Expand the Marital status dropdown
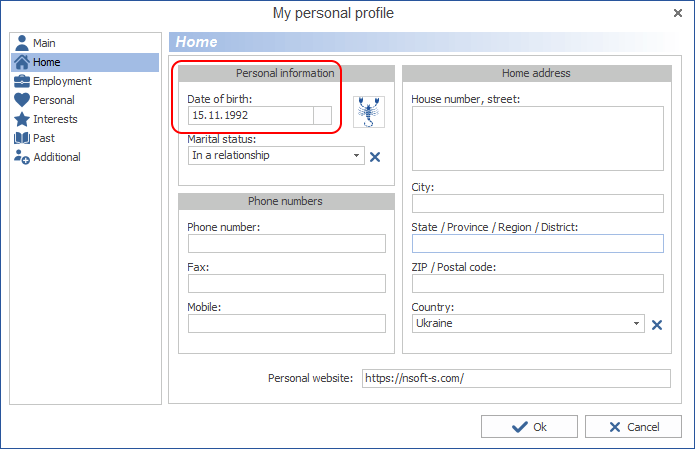 [x=357, y=156]
